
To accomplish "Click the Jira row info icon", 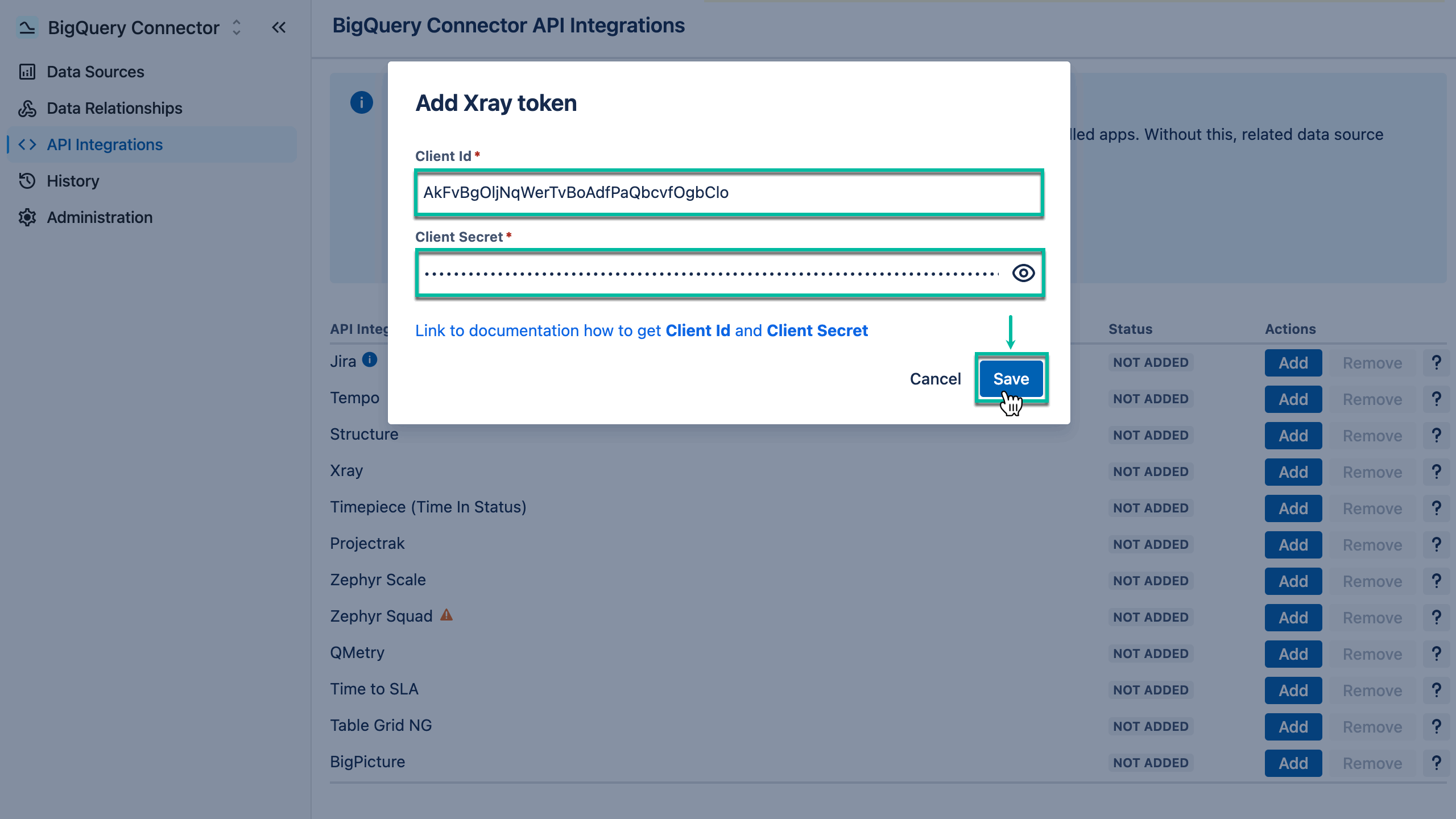I will (x=370, y=359).
